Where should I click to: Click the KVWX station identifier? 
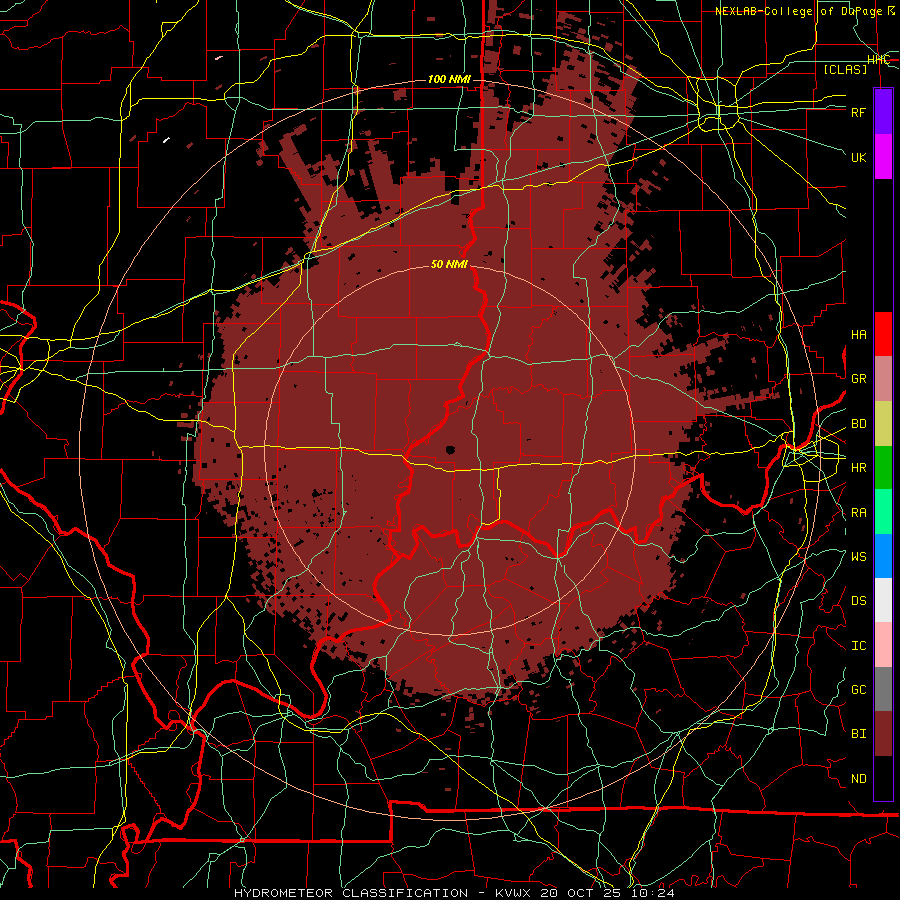[x=515, y=893]
